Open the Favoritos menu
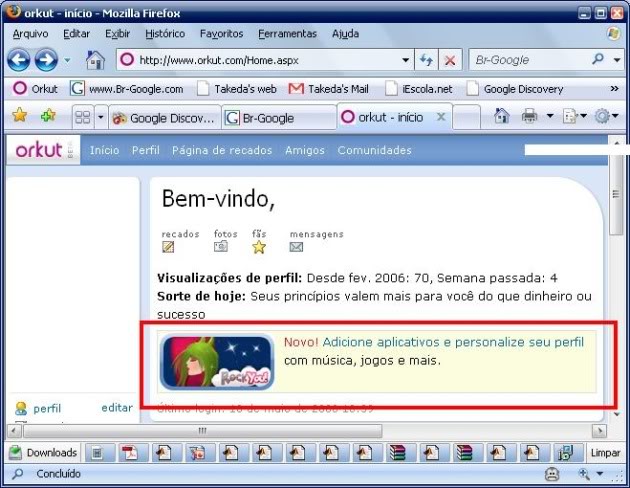The image size is (630, 488). tap(221, 34)
